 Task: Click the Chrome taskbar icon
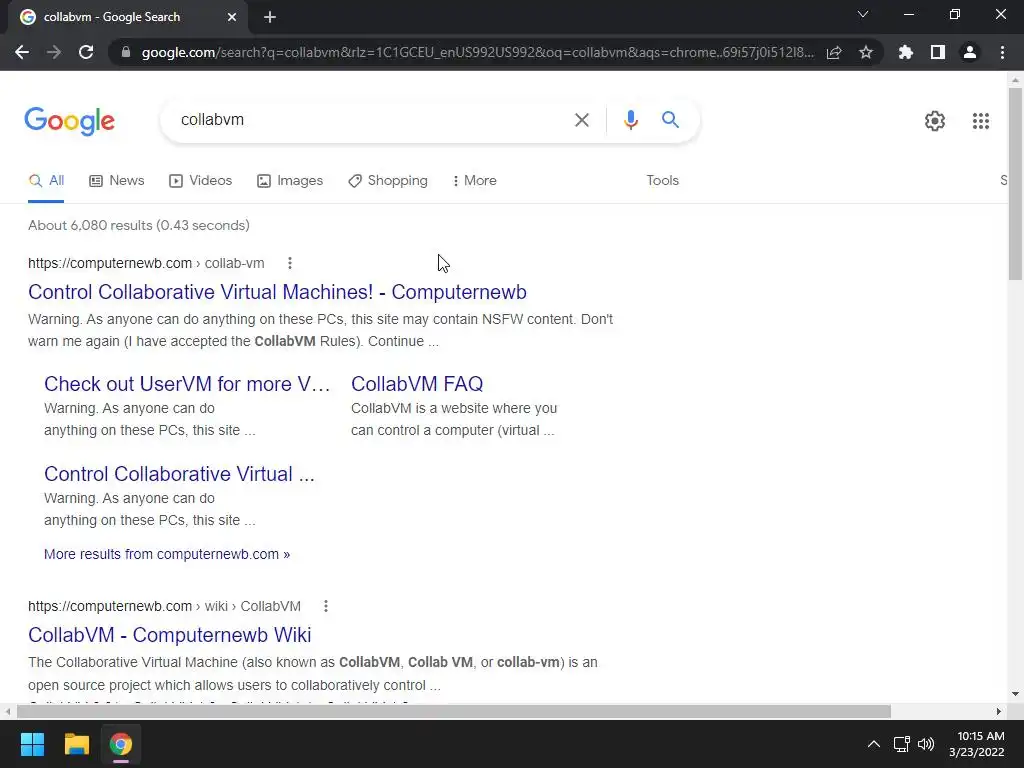pos(121,744)
